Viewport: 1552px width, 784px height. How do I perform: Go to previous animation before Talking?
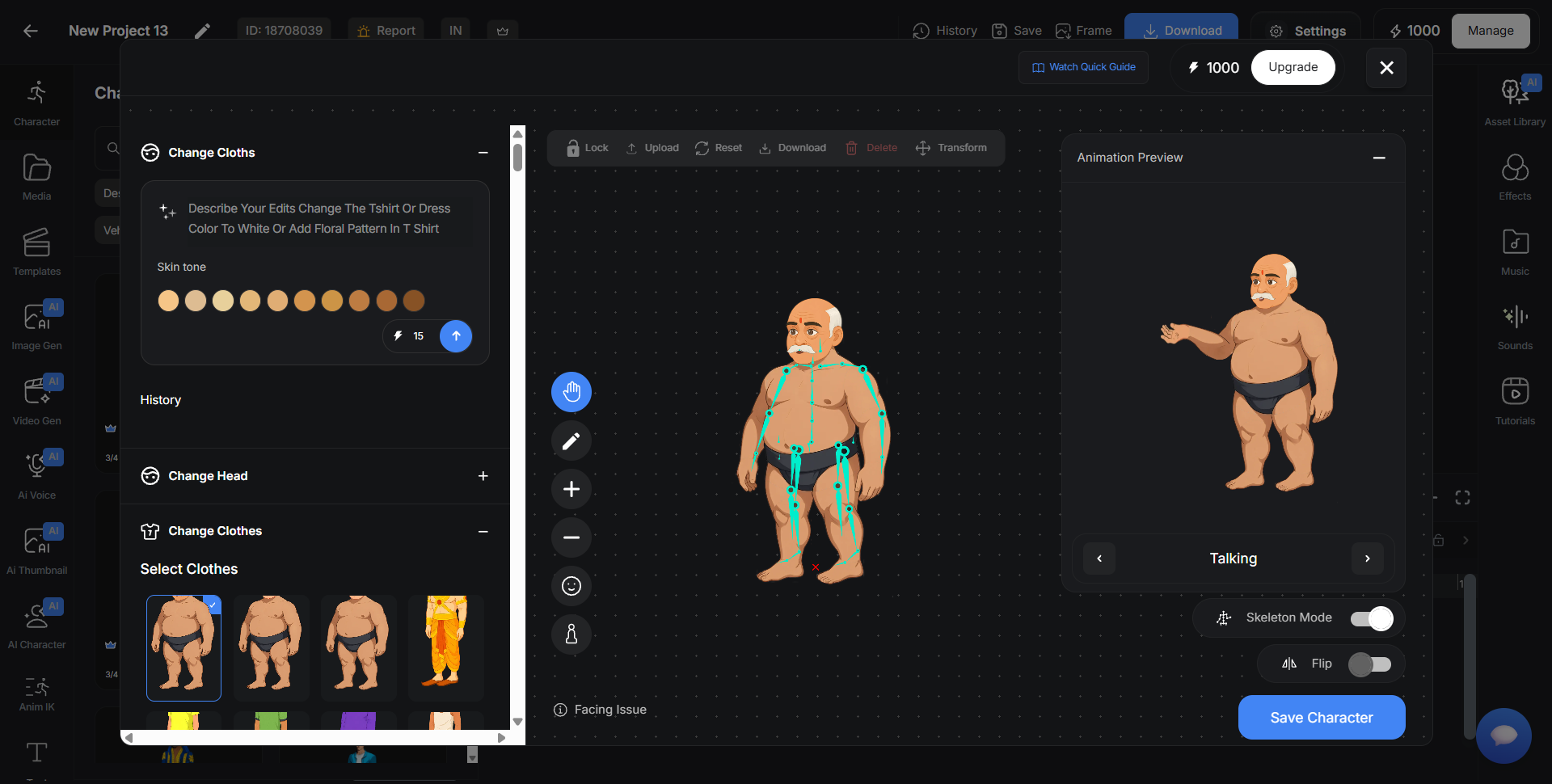[1099, 558]
